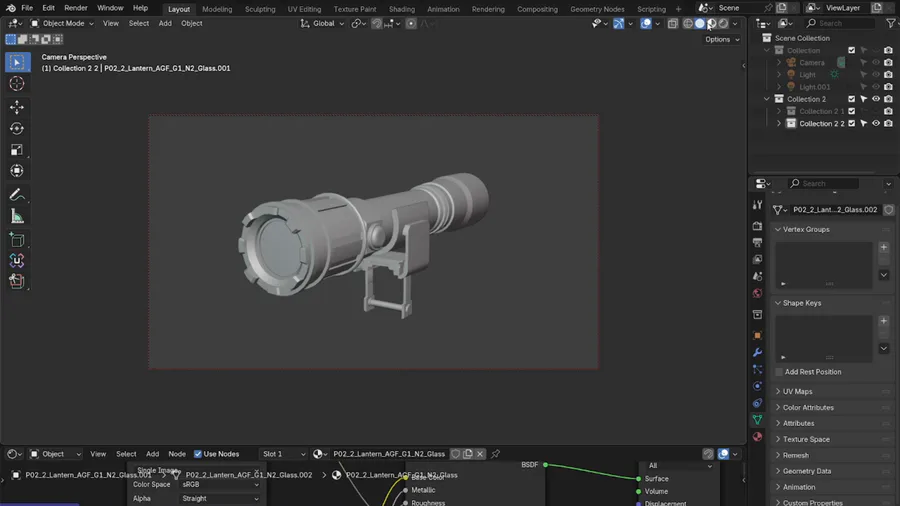Duplicate material with new material button
This screenshot has width=900, height=506.
[468, 454]
